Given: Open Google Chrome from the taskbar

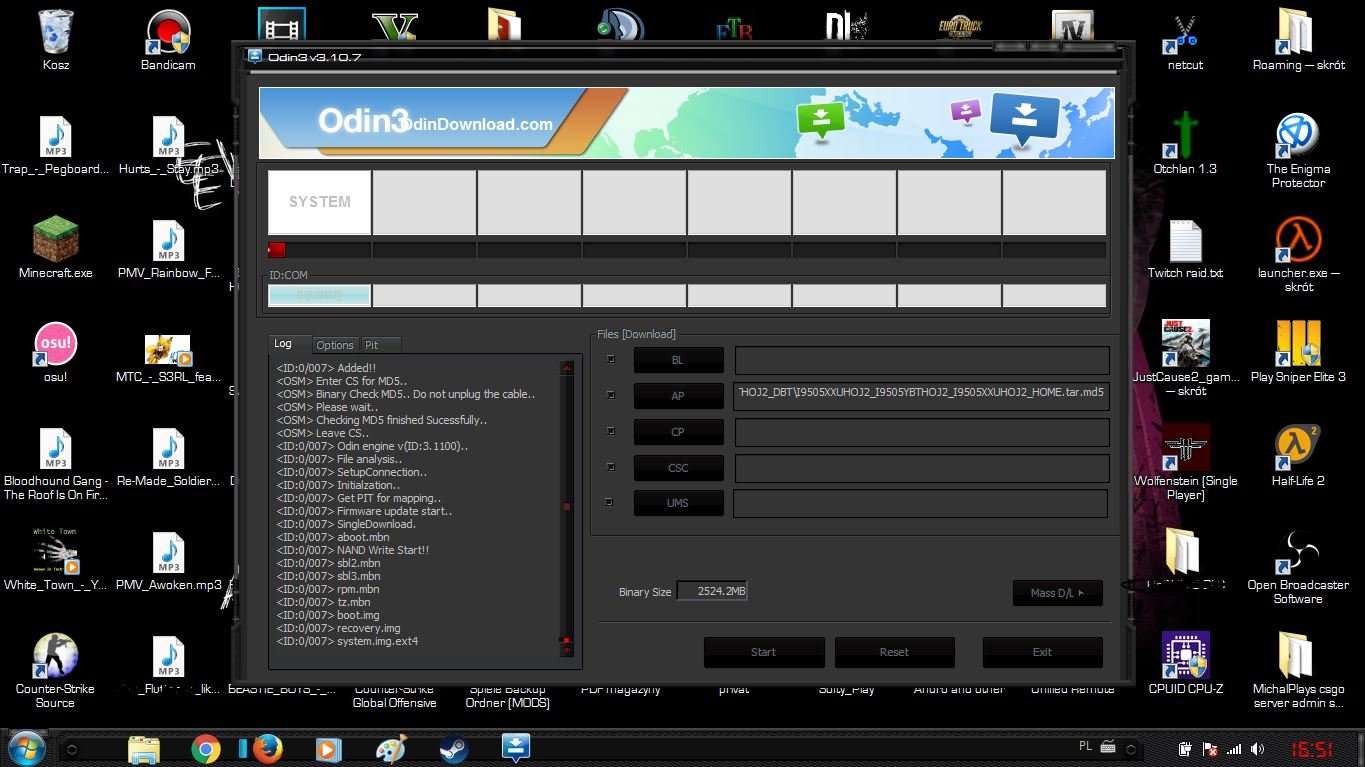Looking at the screenshot, I should [x=206, y=748].
